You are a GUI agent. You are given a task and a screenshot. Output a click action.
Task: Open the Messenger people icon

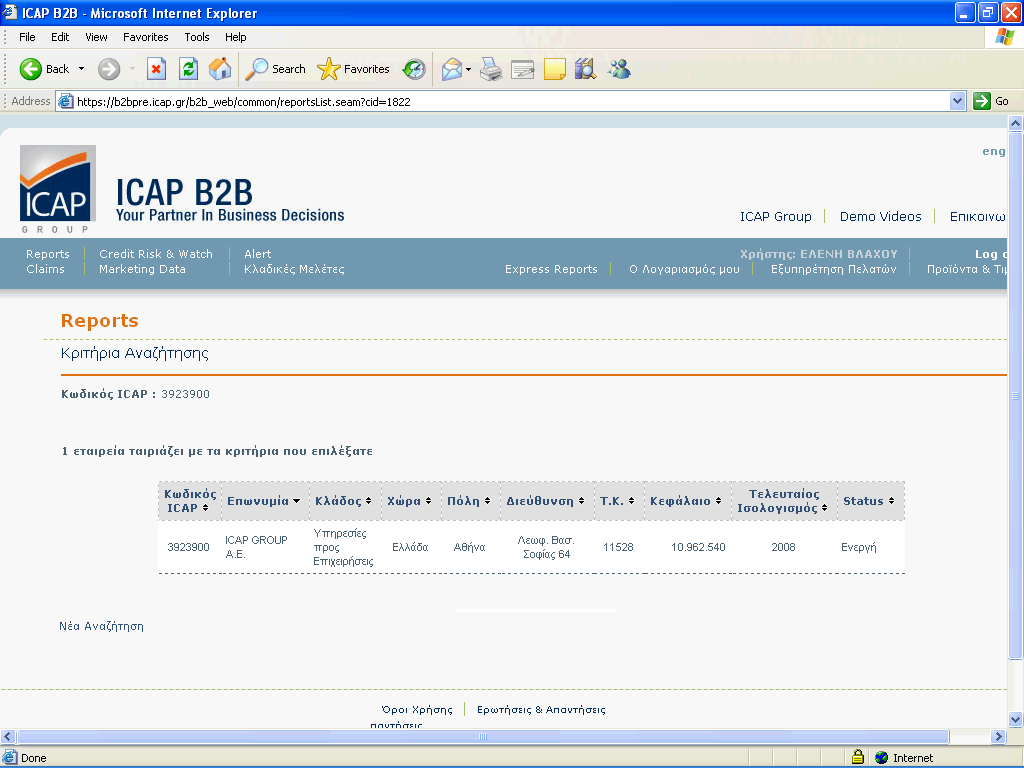(619, 69)
